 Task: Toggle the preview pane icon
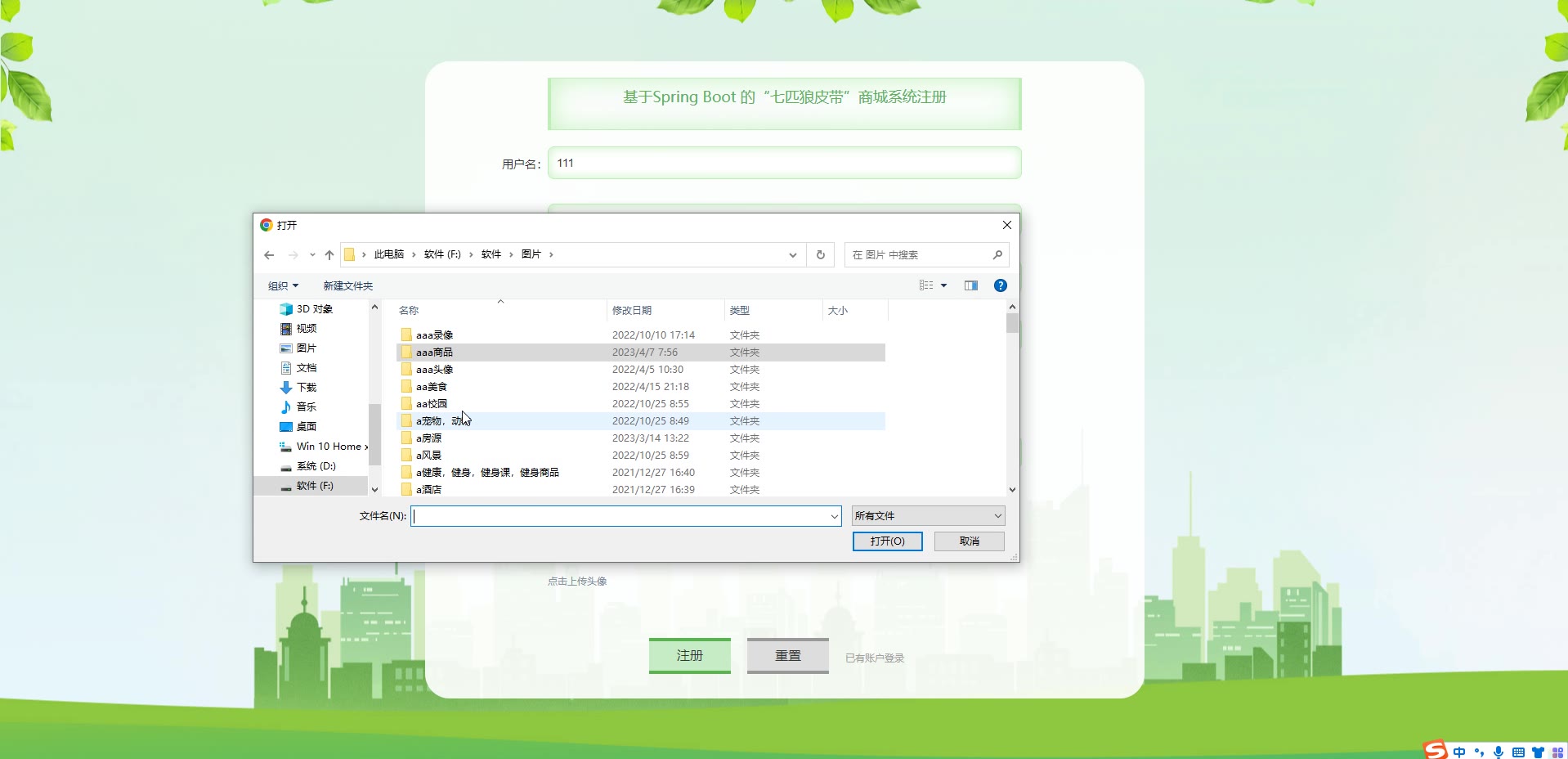click(x=971, y=285)
